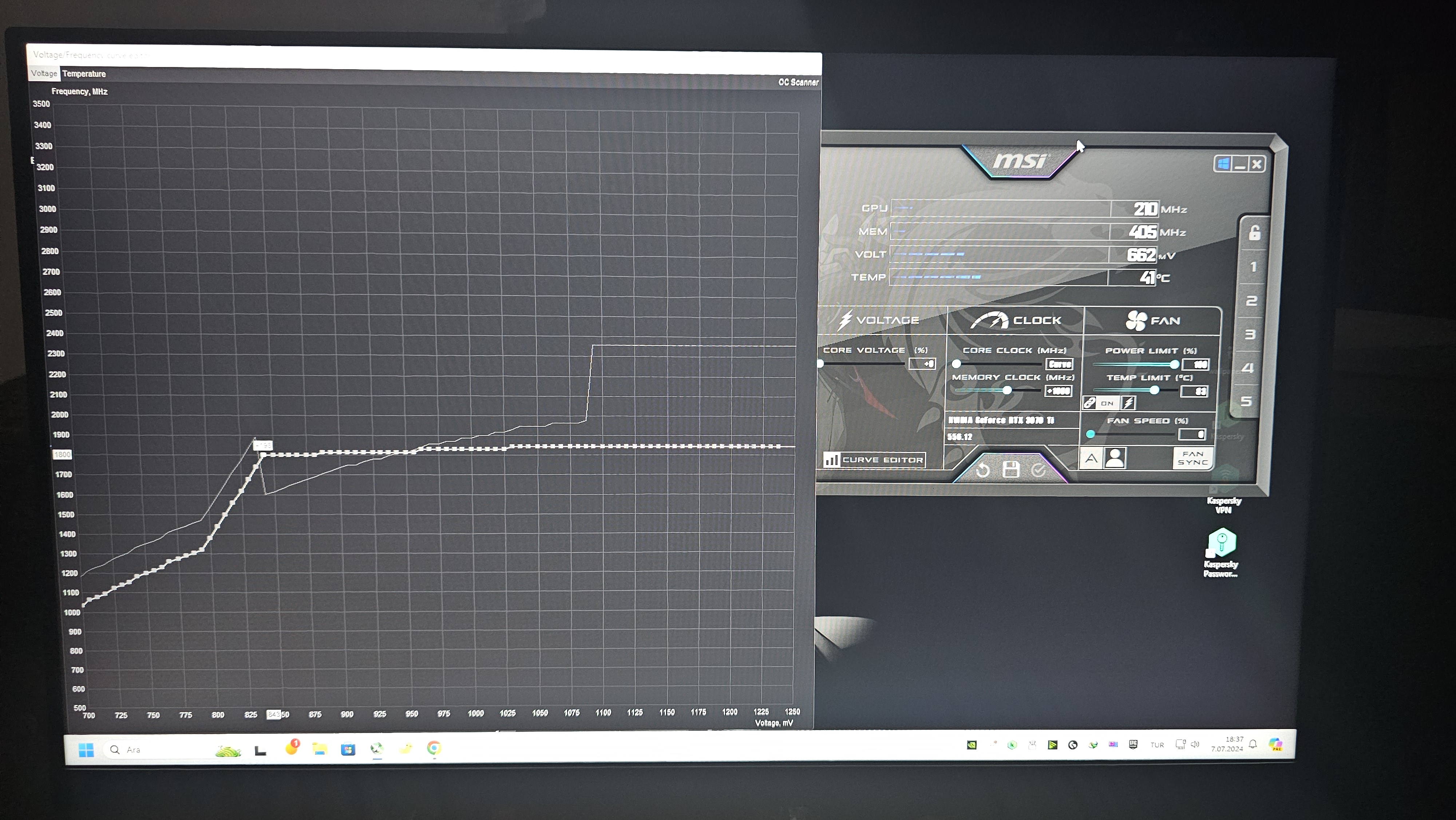1456x820 pixels.
Task: Toggle the temp limit priority lightning button
Action: 1128,403
